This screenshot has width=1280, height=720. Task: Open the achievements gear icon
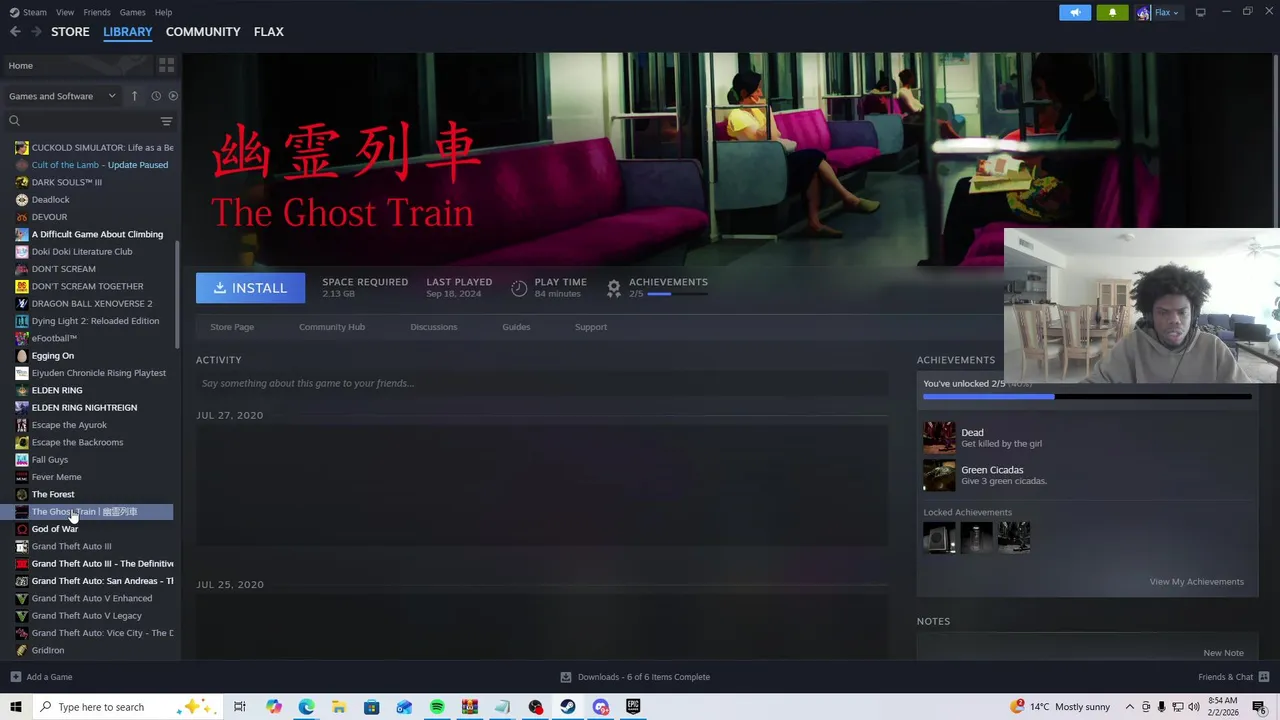[614, 288]
